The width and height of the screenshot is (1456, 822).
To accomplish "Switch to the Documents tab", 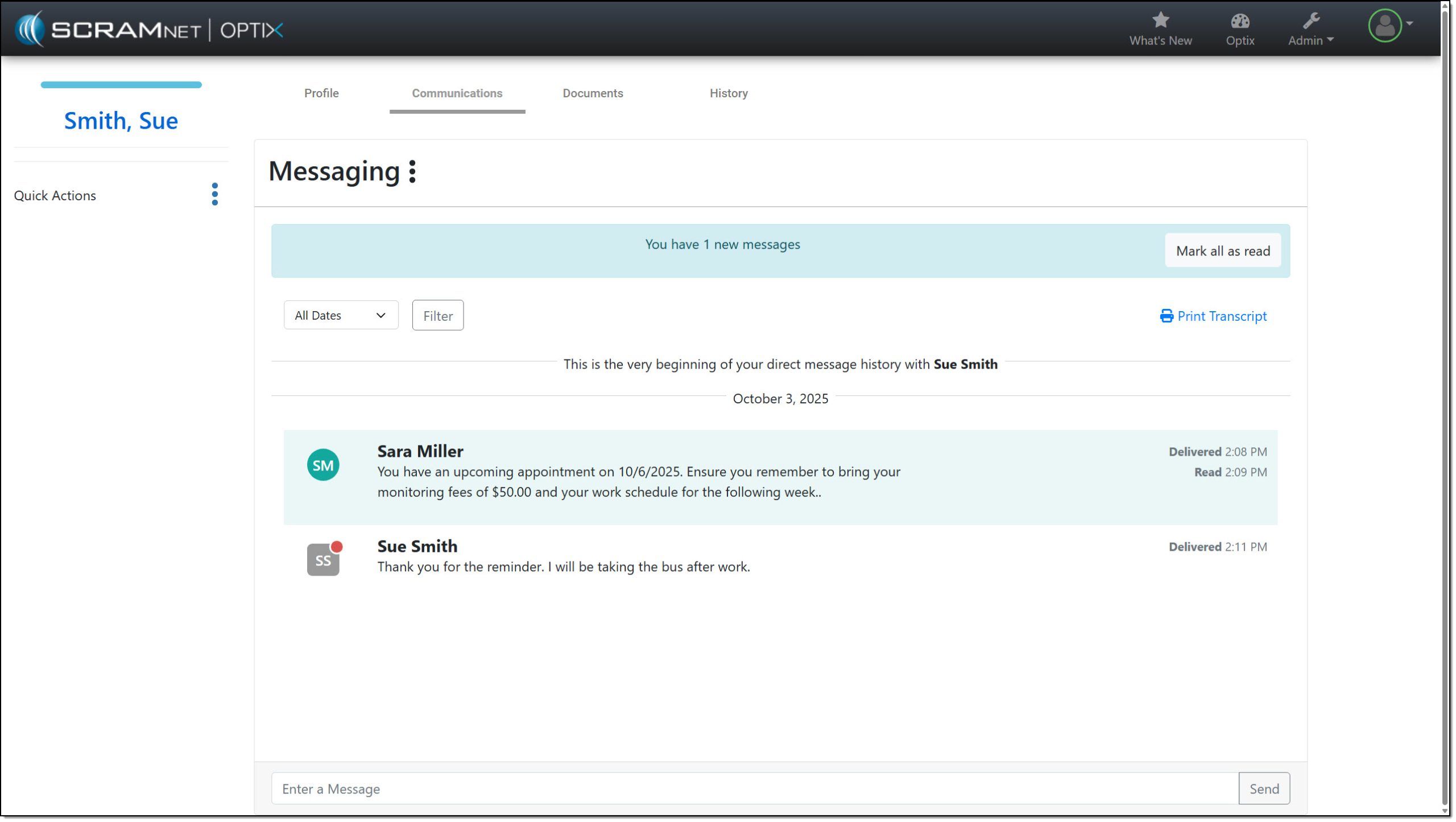I will point(593,93).
